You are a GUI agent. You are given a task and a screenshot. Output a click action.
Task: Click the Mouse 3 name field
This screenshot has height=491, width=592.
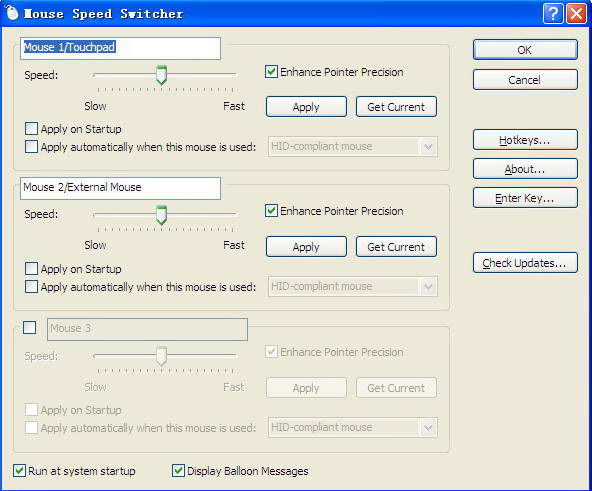[147, 329]
